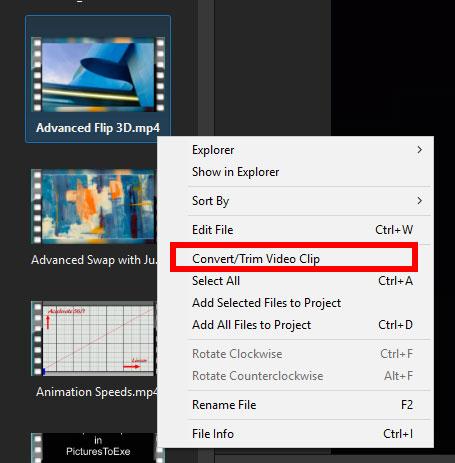This screenshot has height=463, width=455.
Task: Click Add Selected Files to Project
Action: click(295, 303)
